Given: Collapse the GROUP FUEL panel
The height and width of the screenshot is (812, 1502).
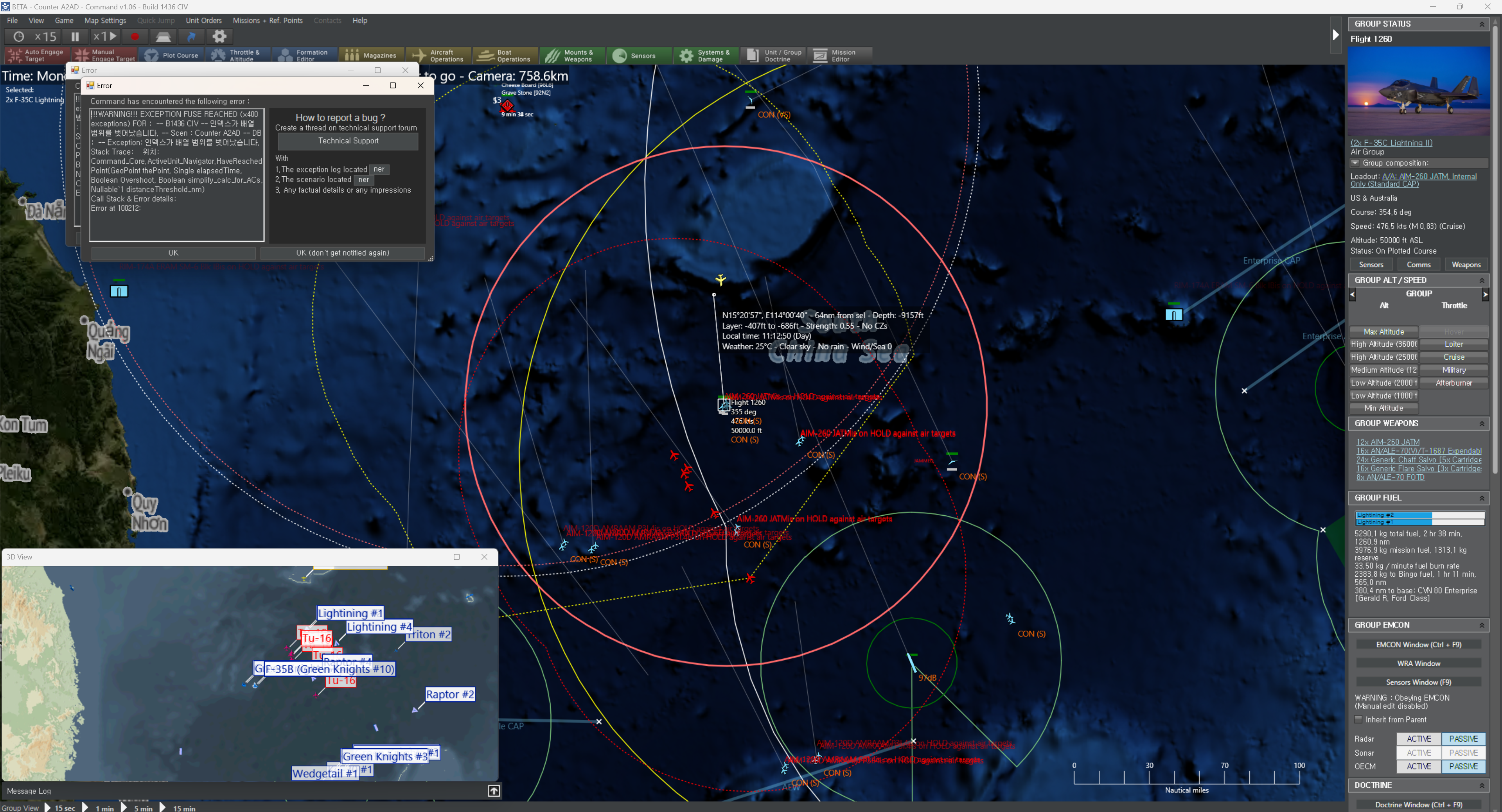Looking at the screenshot, I should pyautogui.click(x=1482, y=498).
